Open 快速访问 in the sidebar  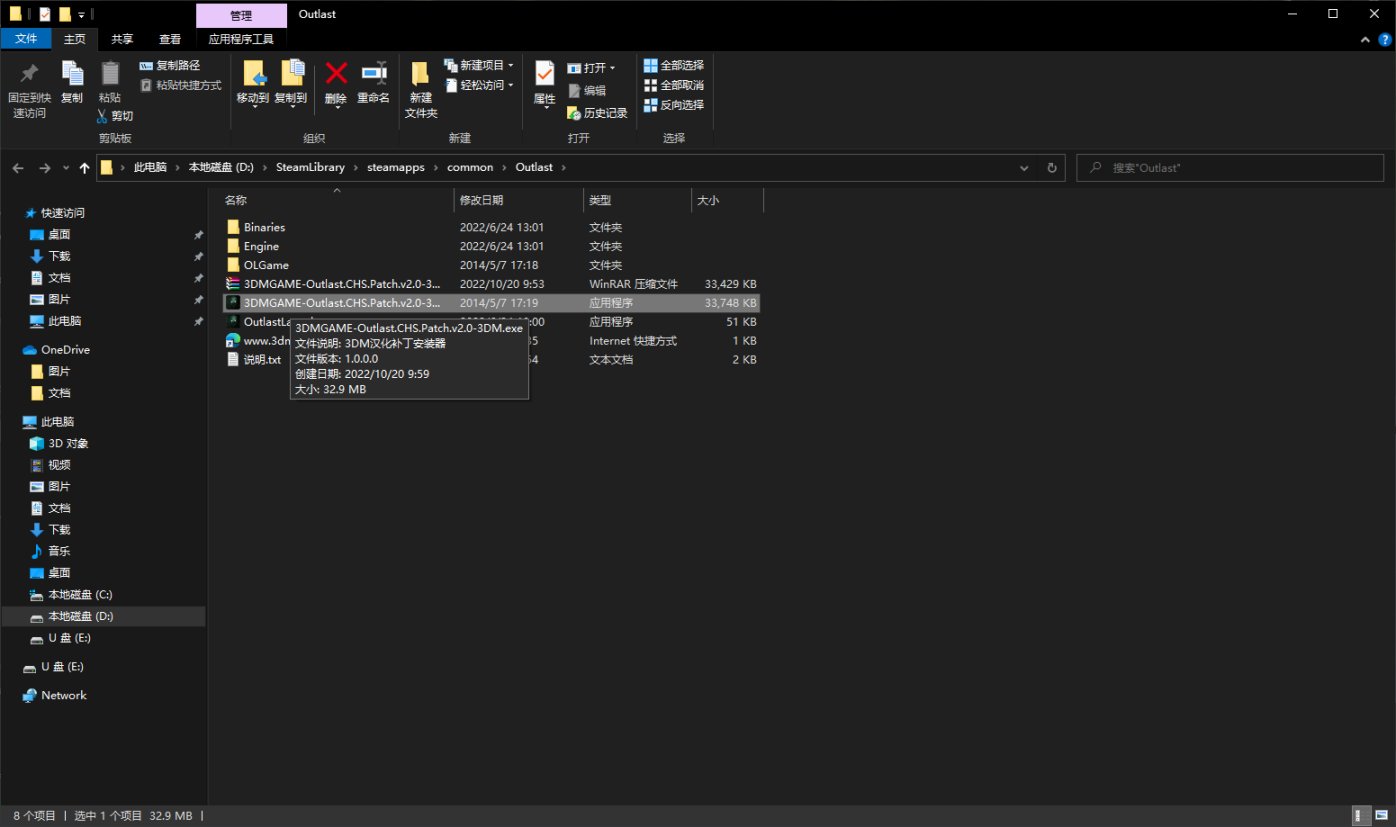(x=62, y=213)
